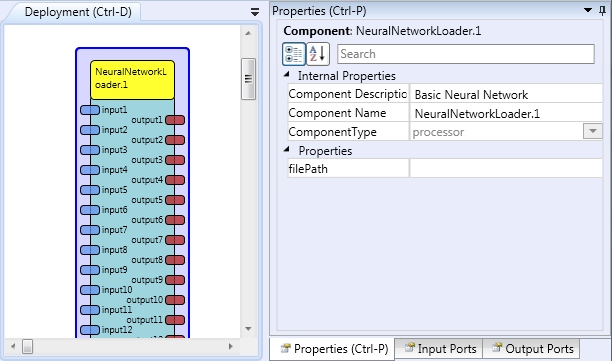Click the input7 port connector
This screenshot has height=361, width=612.
tap(90, 230)
